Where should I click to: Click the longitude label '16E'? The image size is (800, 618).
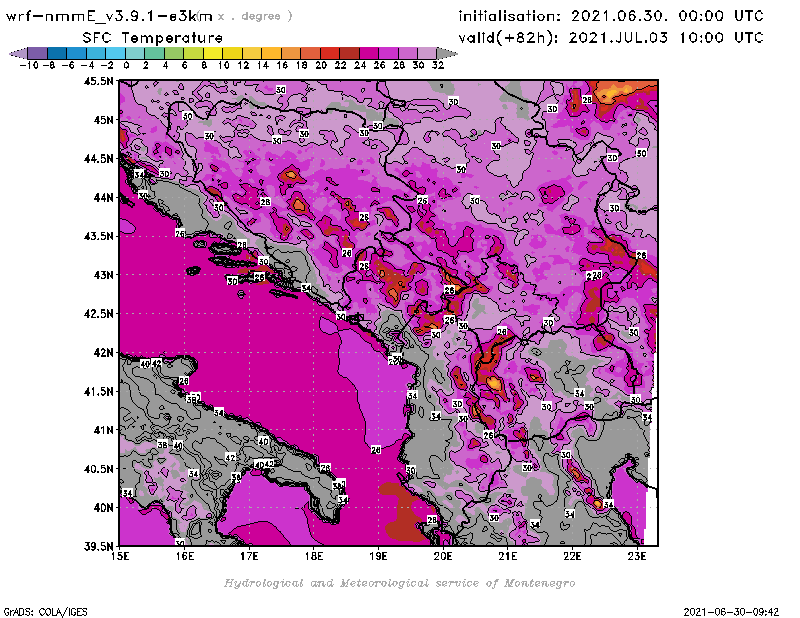click(x=185, y=556)
